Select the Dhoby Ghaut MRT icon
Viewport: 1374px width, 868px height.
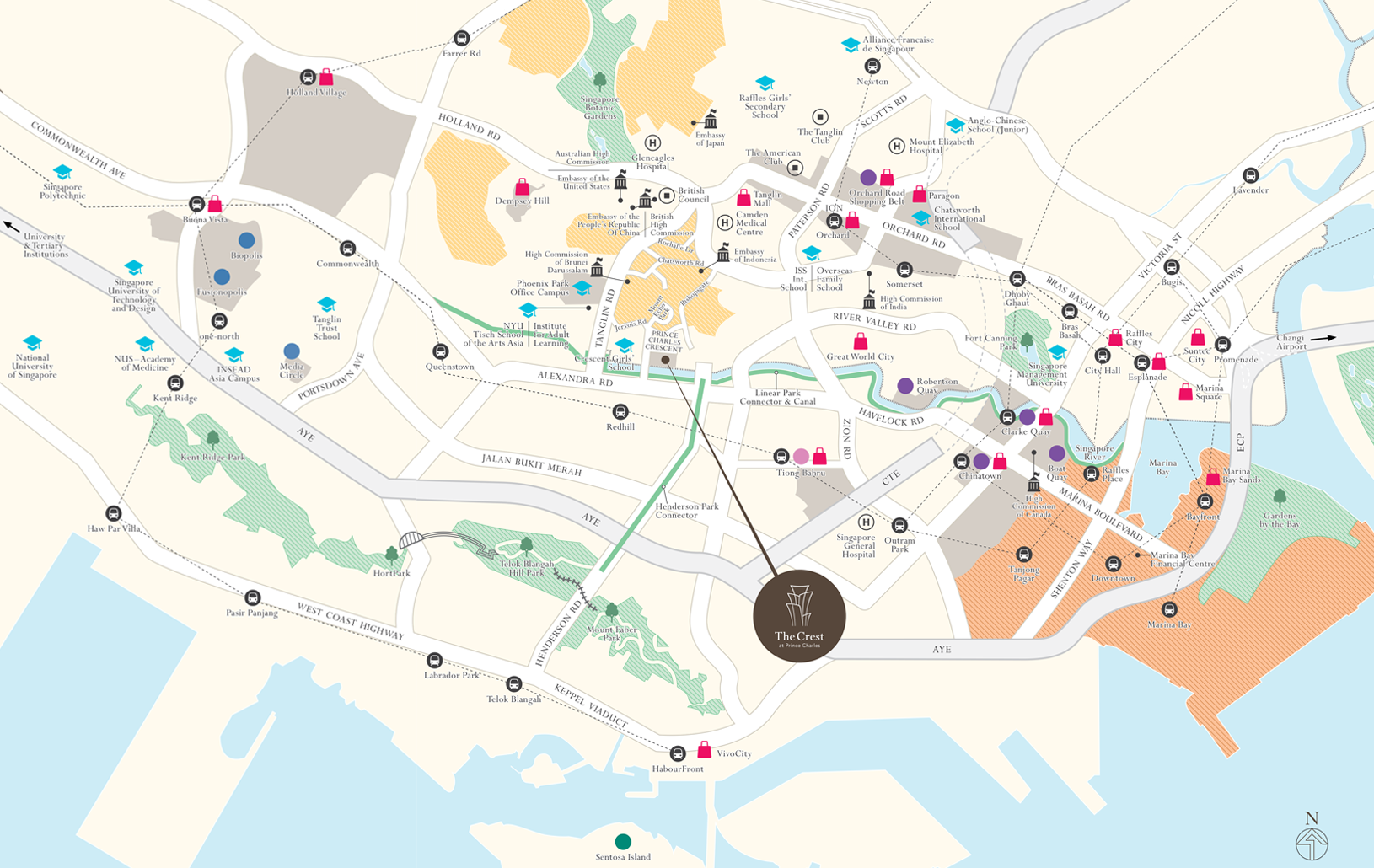coord(1017,279)
